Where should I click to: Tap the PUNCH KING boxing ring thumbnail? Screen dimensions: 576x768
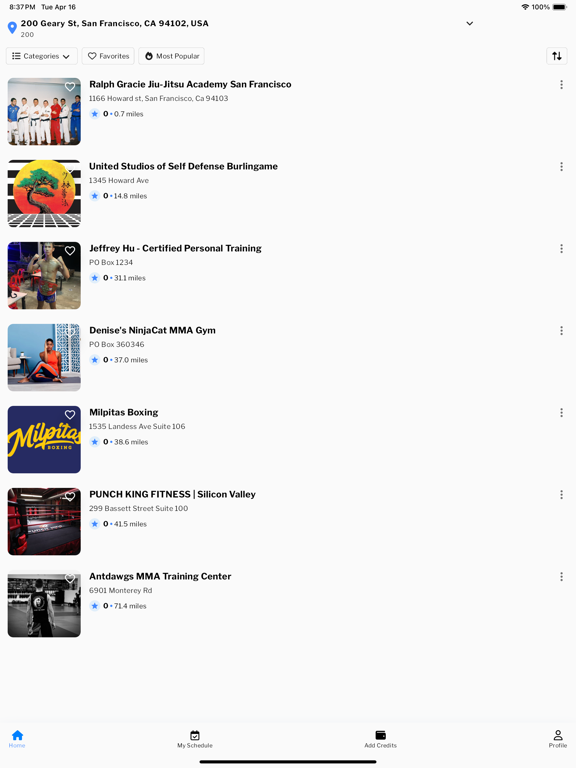[44, 522]
